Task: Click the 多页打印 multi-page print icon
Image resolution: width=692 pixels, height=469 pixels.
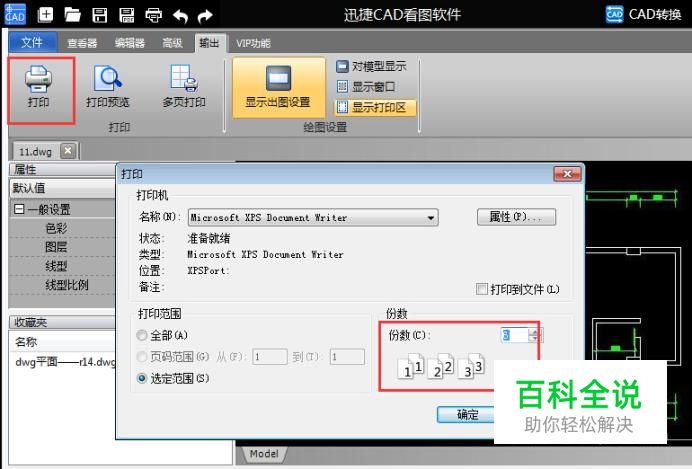Action: [x=184, y=87]
